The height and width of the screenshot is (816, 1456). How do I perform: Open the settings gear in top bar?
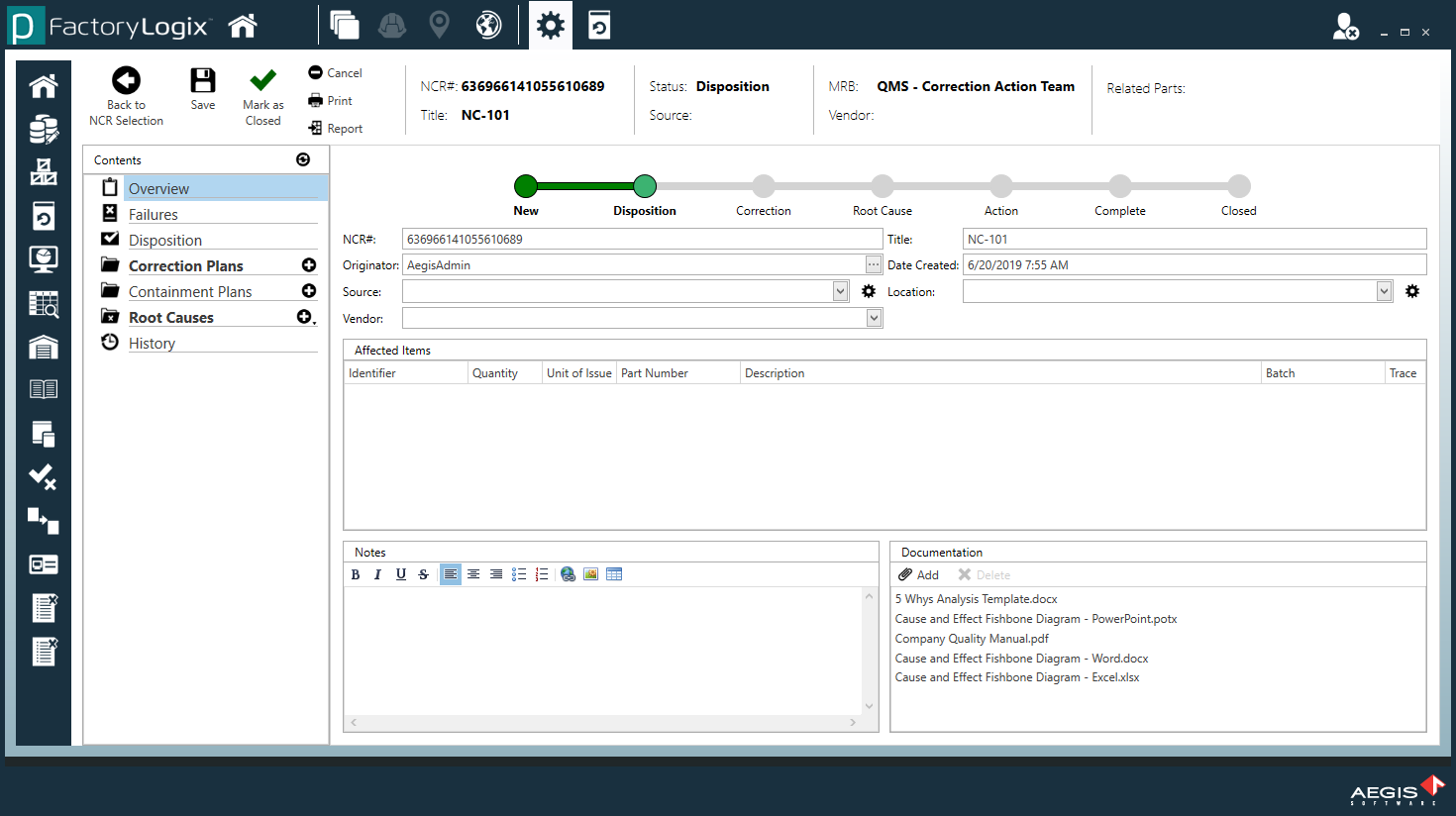click(550, 25)
